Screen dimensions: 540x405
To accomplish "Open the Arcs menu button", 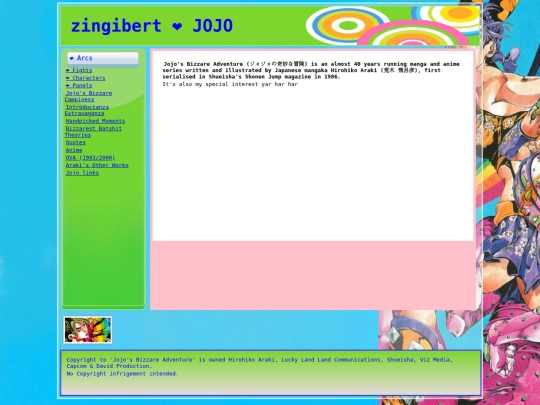I will pos(103,58).
